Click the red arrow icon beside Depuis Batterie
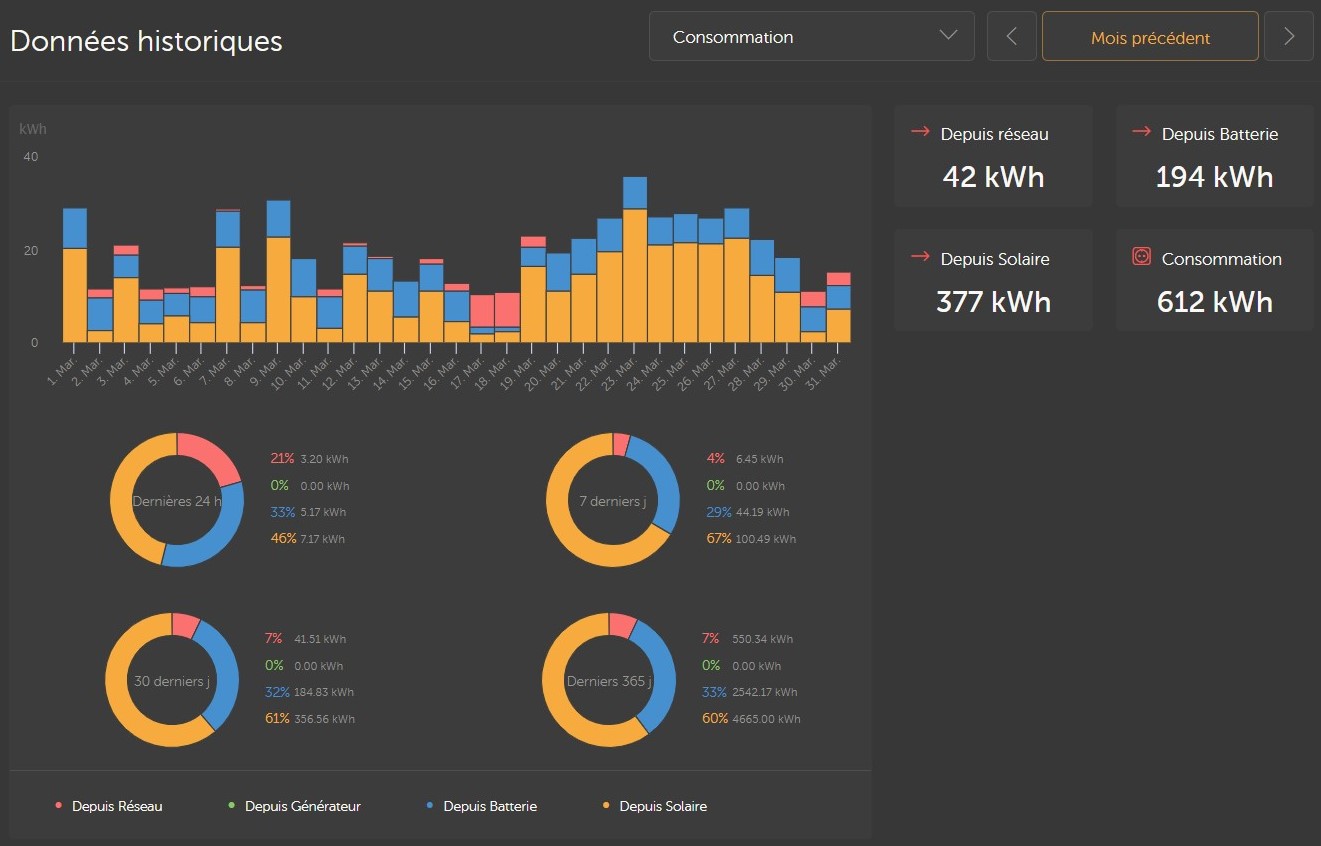1321x846 pixels. [x=1141, y=132]
